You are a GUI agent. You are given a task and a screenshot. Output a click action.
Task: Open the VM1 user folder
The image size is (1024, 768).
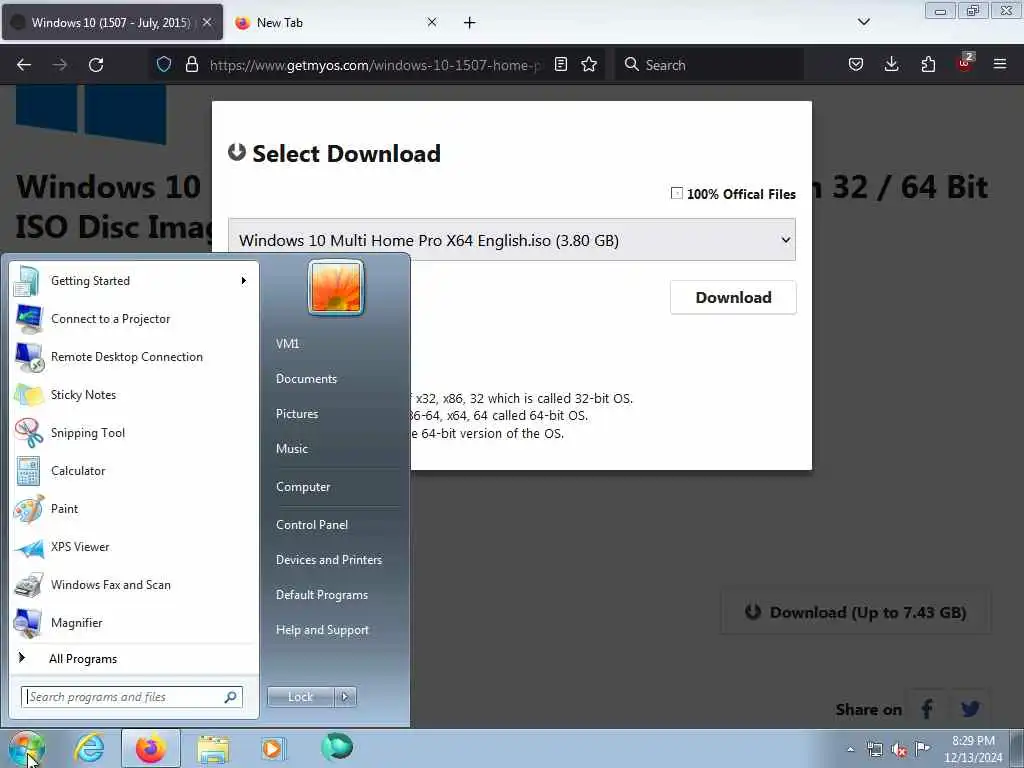[x=334, y=344]
